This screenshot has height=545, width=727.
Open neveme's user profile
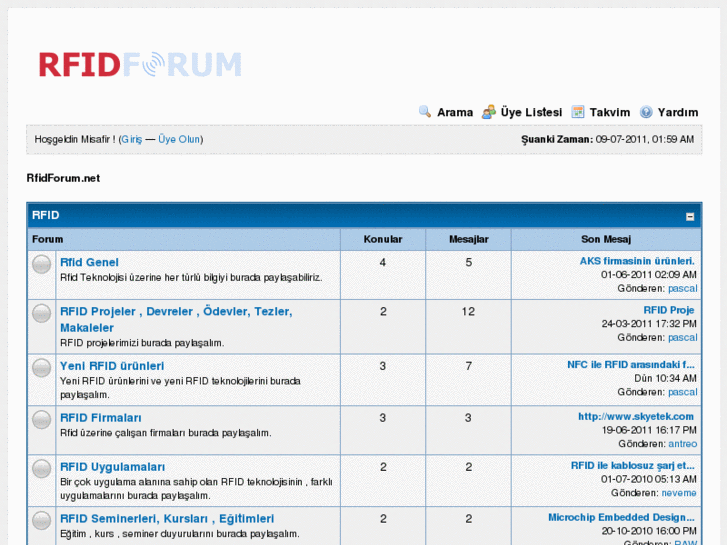pos(679,493)
